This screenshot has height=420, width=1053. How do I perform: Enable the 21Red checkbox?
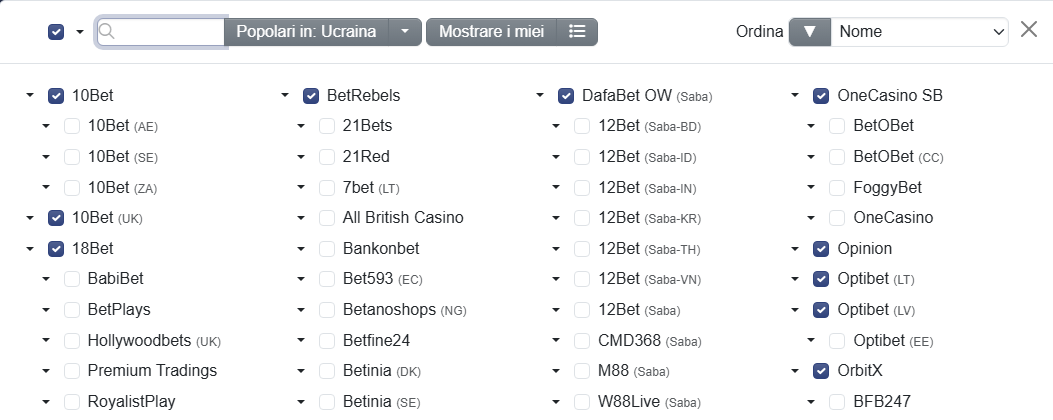(x=327, y=157)
